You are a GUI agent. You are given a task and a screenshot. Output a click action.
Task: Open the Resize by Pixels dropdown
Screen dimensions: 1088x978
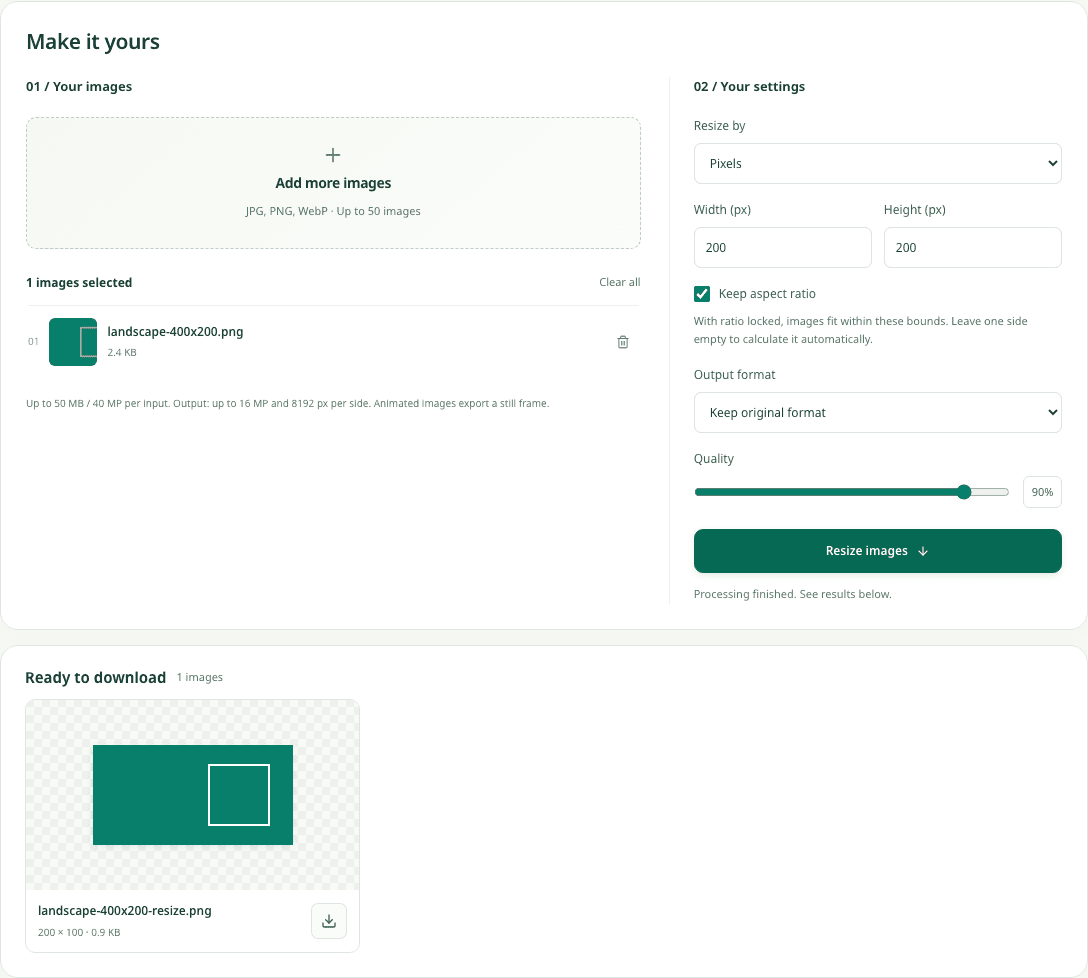pyautogui.click(x=877, y=164)
